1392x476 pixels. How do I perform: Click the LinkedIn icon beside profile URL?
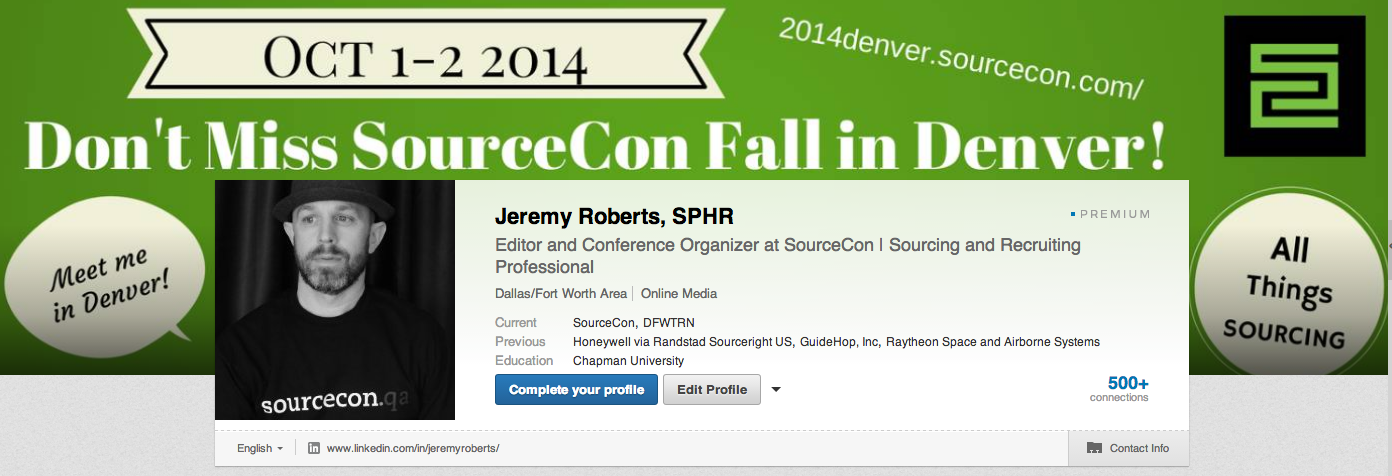click(314, 448)
